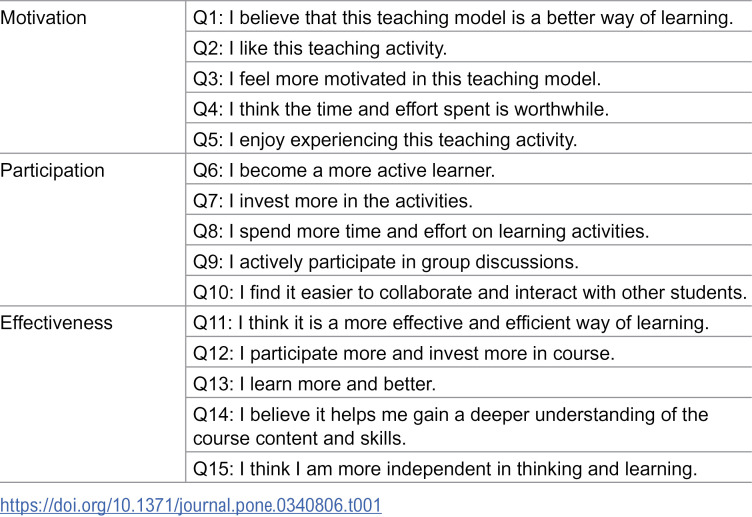The height and width of the screenshot is (517, 752).
Task: Click Q5 about enjoying this teaching activity
Action: (469, 139)
